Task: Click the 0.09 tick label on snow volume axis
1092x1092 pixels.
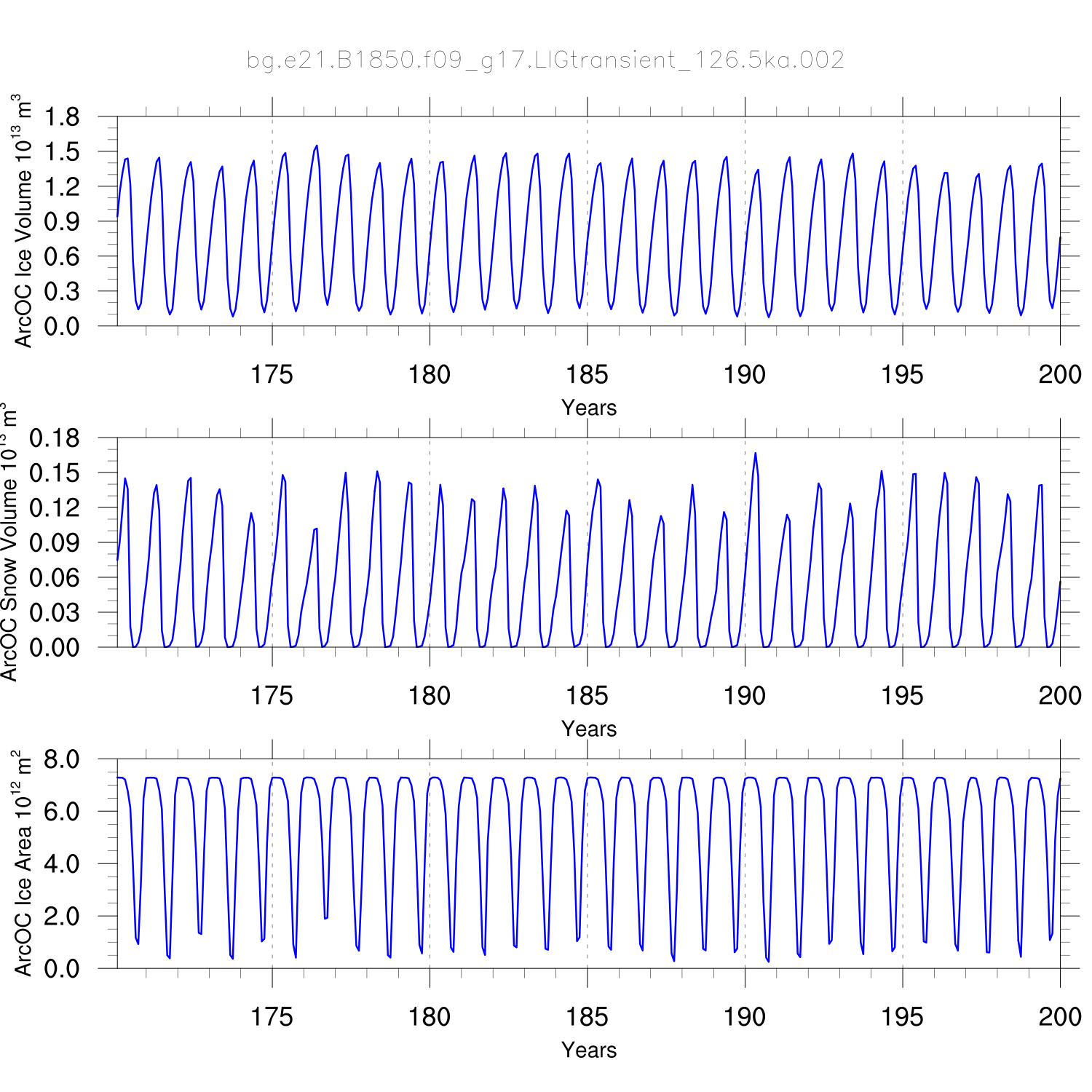Action: [55, 543]
